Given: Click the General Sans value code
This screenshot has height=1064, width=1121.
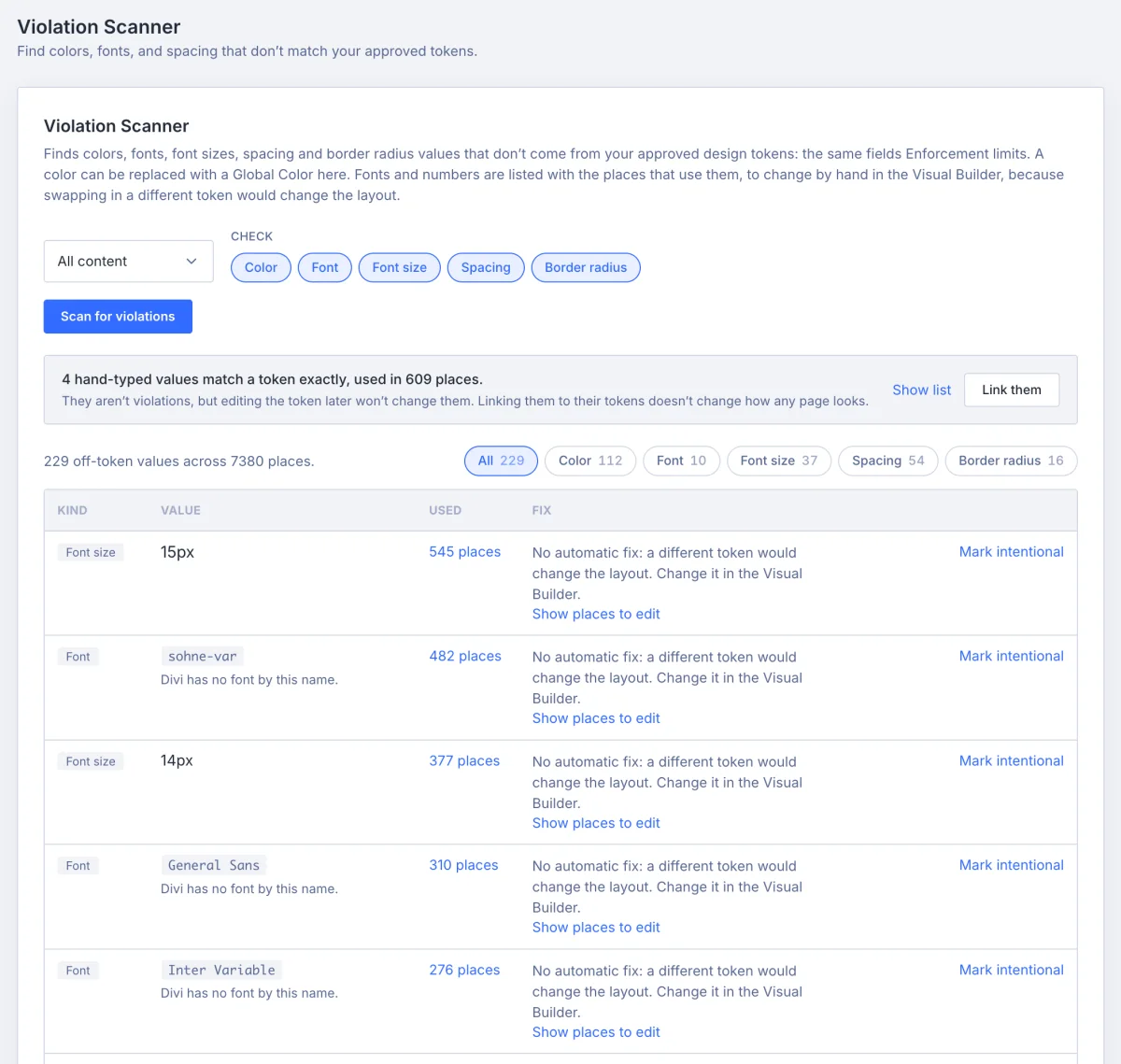Looking at the screenshot, I should coord(214,866).
